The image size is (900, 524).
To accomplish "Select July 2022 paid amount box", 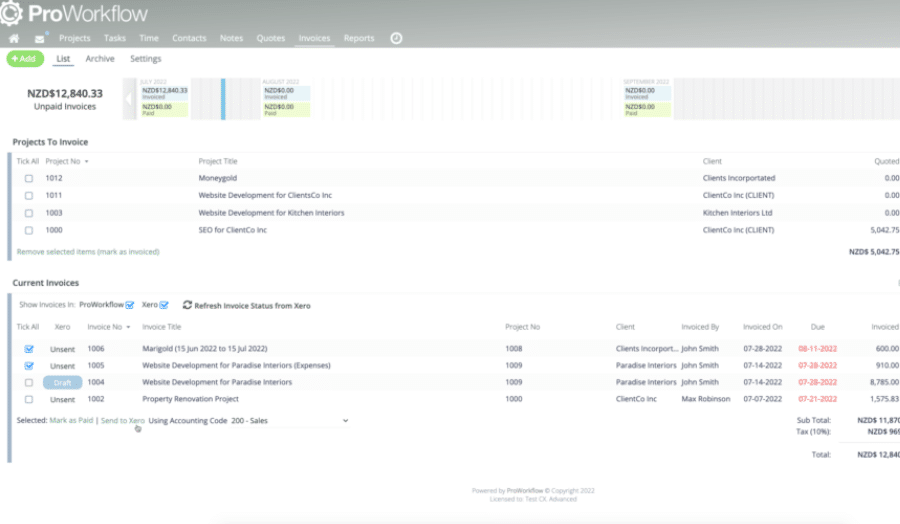I will [165, 110].
